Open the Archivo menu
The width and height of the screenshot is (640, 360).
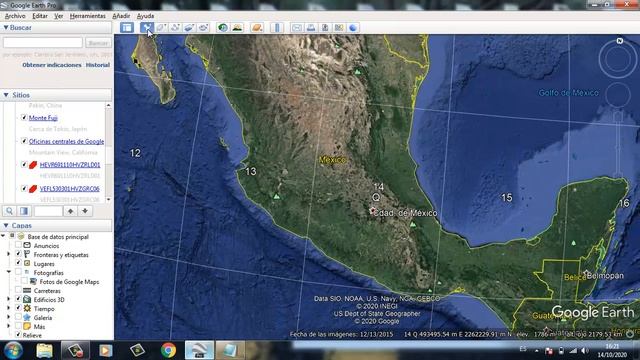[15, 16]
